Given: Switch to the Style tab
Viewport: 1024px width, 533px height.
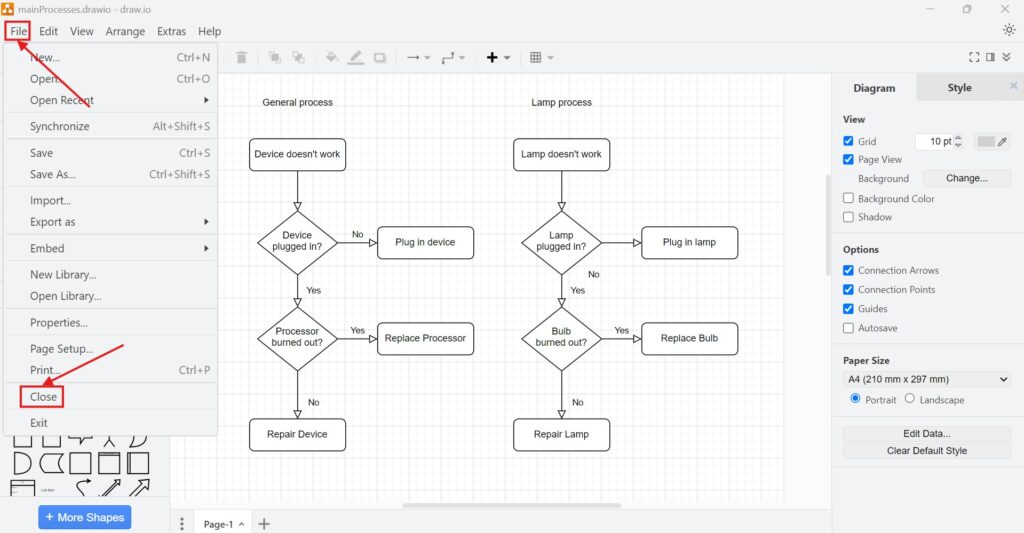Looking at the screenshot, I should [959, 88].
